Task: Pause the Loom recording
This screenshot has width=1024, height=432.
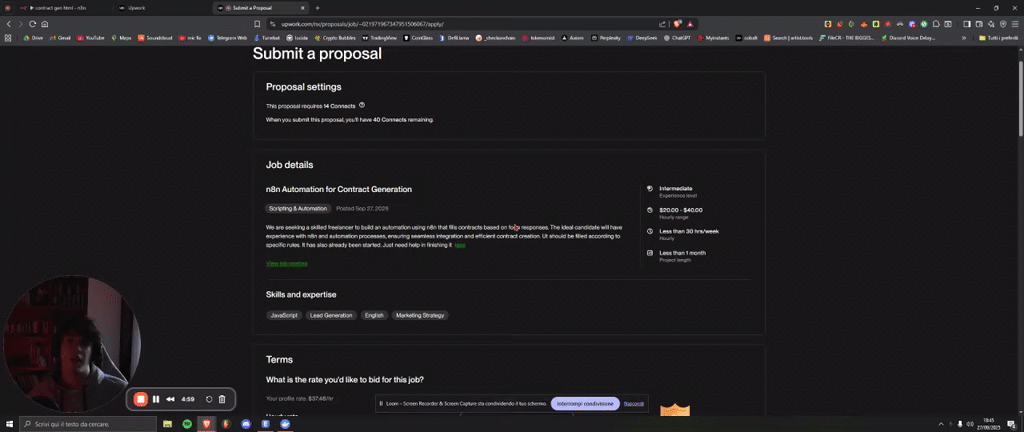Action: coord(156,399)
